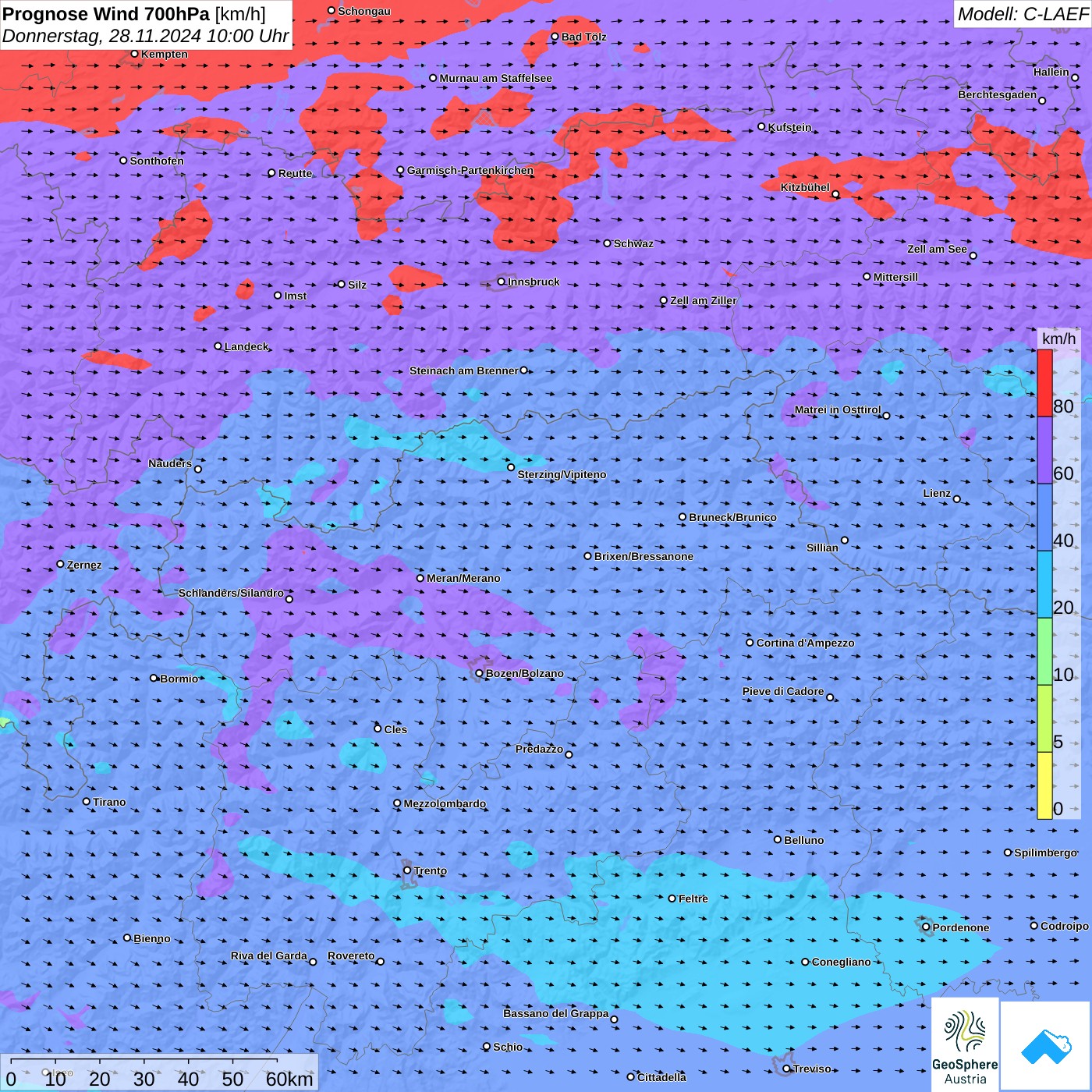The image size is (1092, 1092).
Task: Click the Zell am See marker dot
Action: click(973, 256)
